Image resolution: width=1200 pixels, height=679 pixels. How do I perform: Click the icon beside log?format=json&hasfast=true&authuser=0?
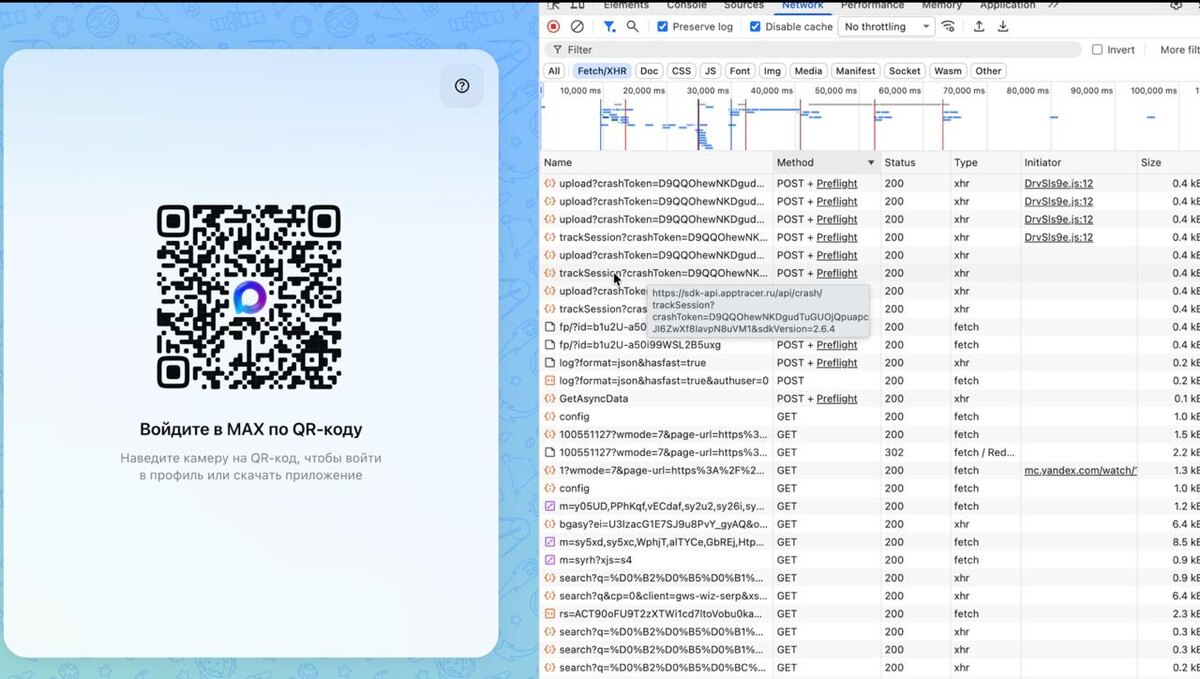pos(549,381)
